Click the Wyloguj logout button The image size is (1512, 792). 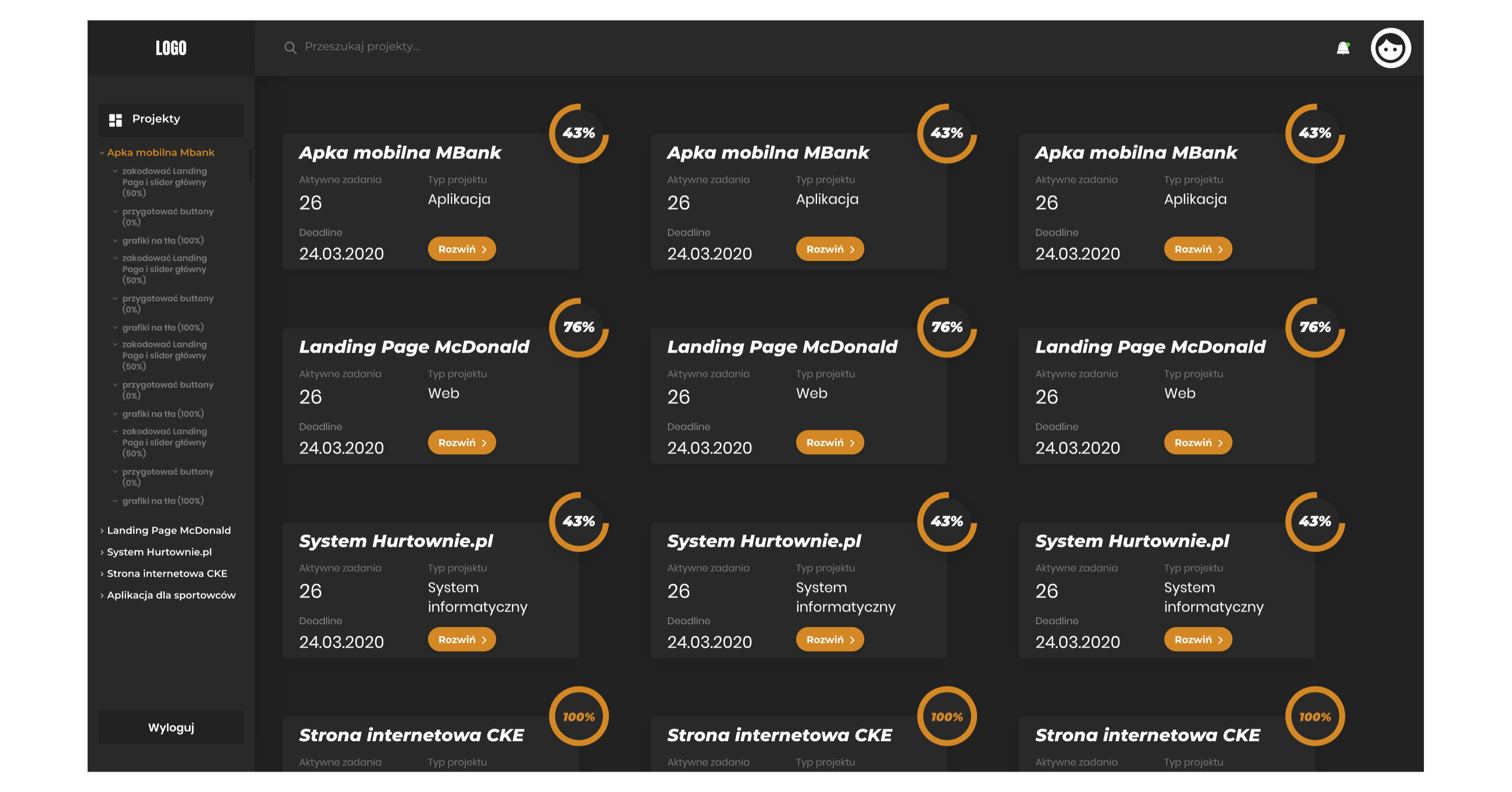point(171,728)
